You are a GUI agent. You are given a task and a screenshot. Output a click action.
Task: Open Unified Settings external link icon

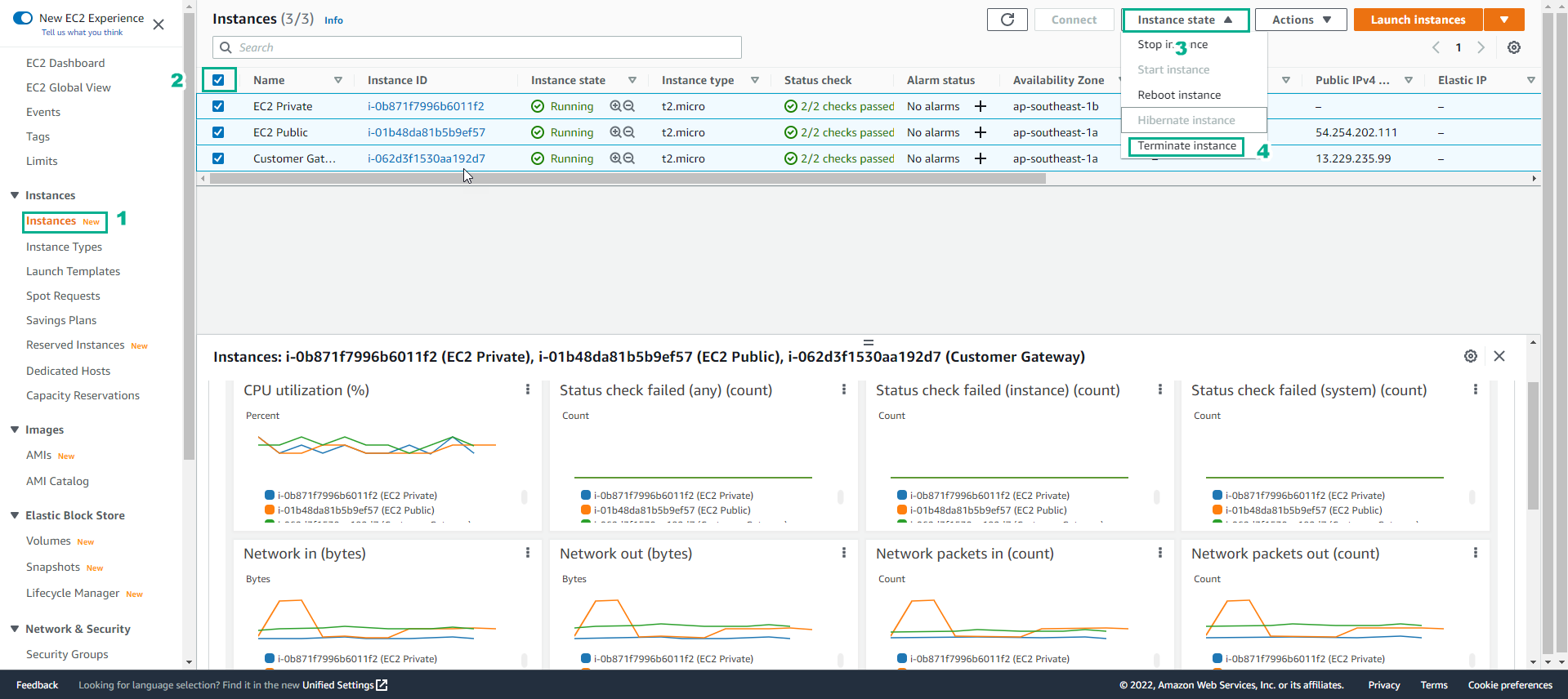(382, 685)
